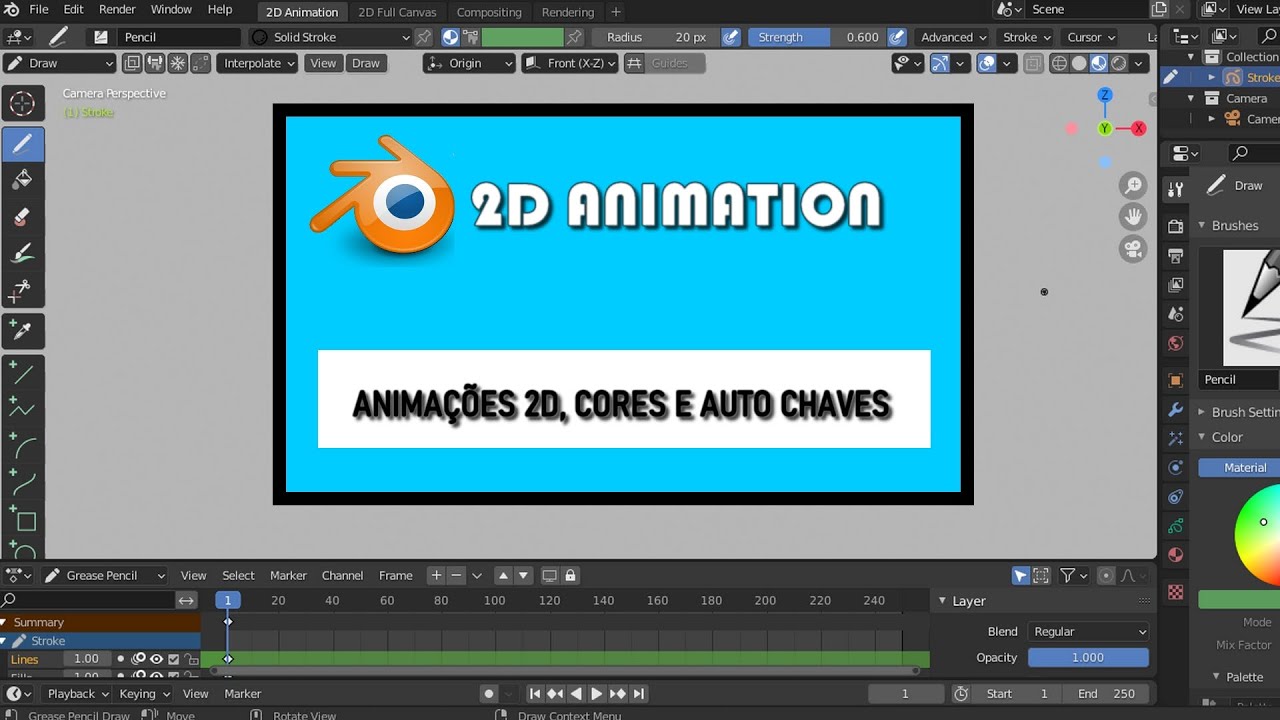
Task: Select the Line primitive tool
Action: [22, 372]
